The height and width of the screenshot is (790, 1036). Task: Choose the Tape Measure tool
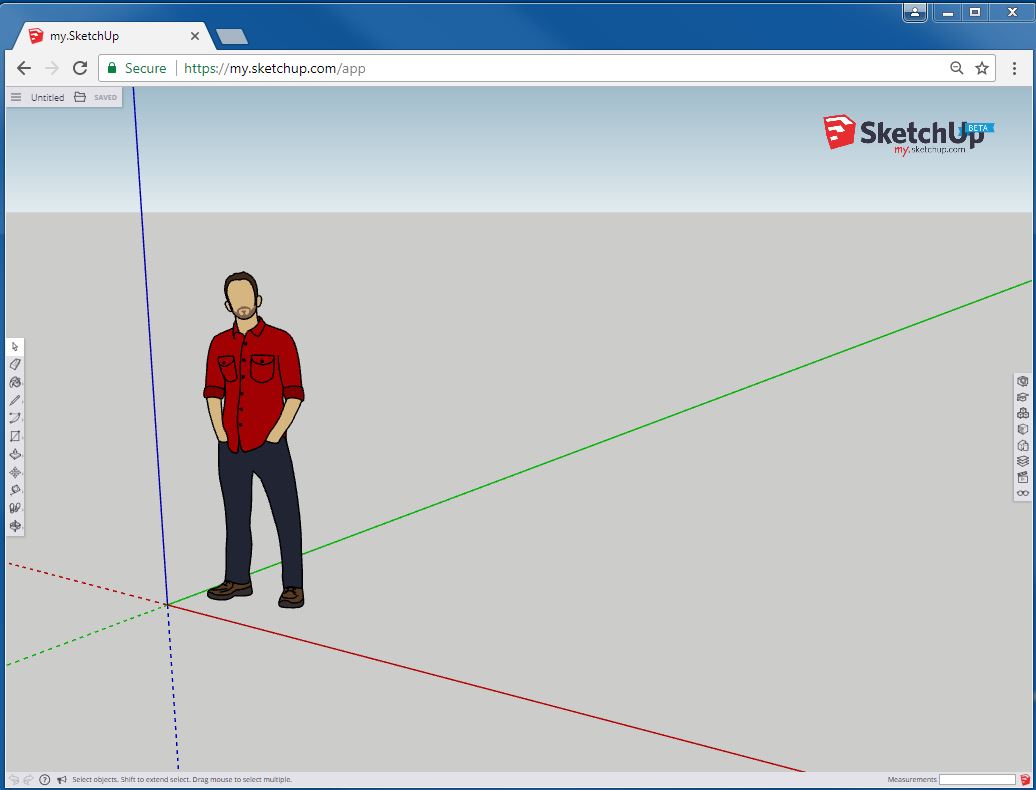click(15, 490)
